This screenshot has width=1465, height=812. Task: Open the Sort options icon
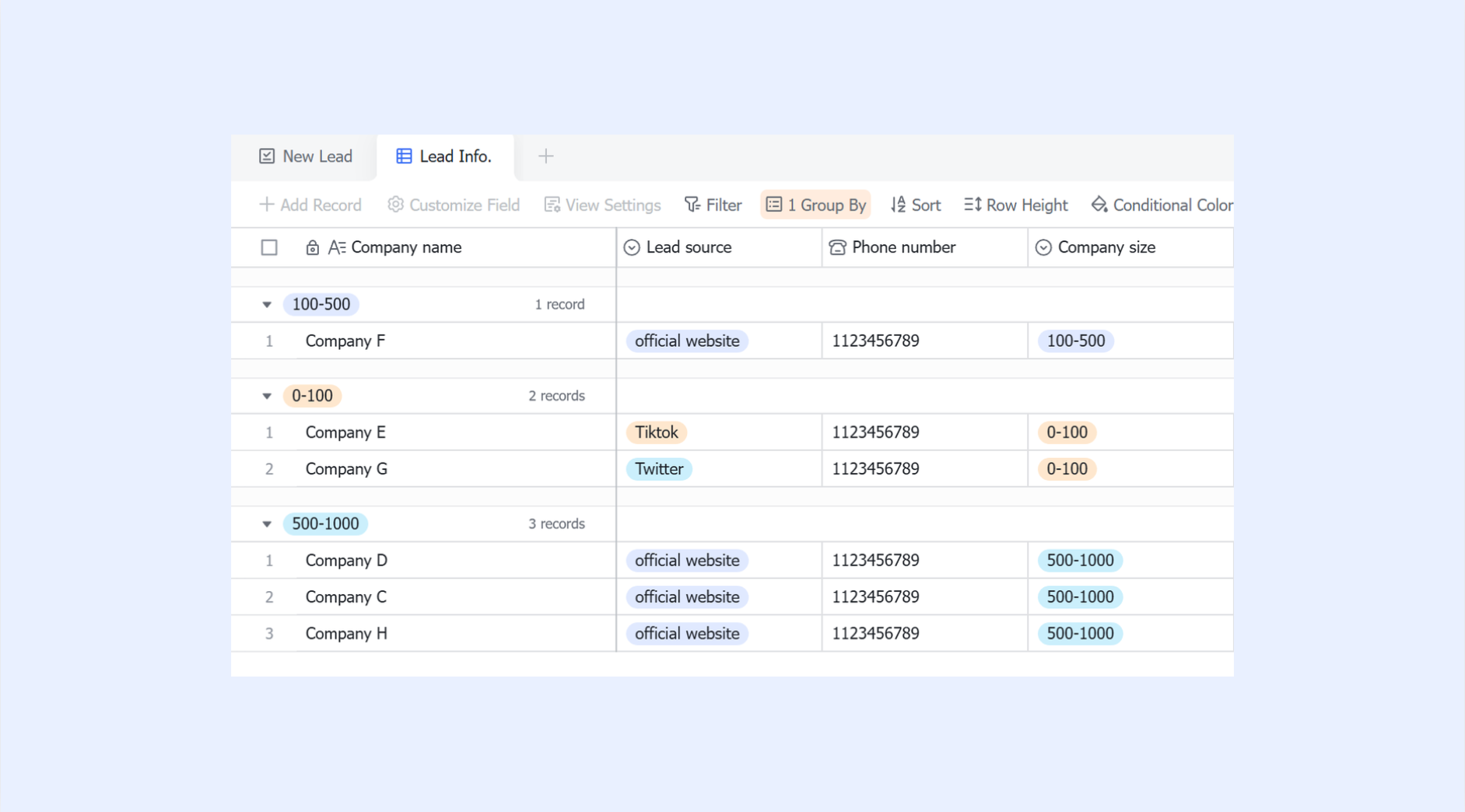click(898, 205)
